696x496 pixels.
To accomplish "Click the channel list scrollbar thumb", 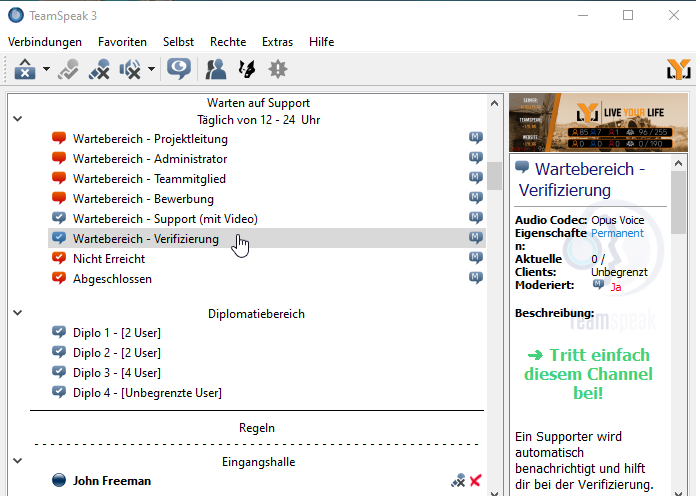I will [x=494, y=176].
